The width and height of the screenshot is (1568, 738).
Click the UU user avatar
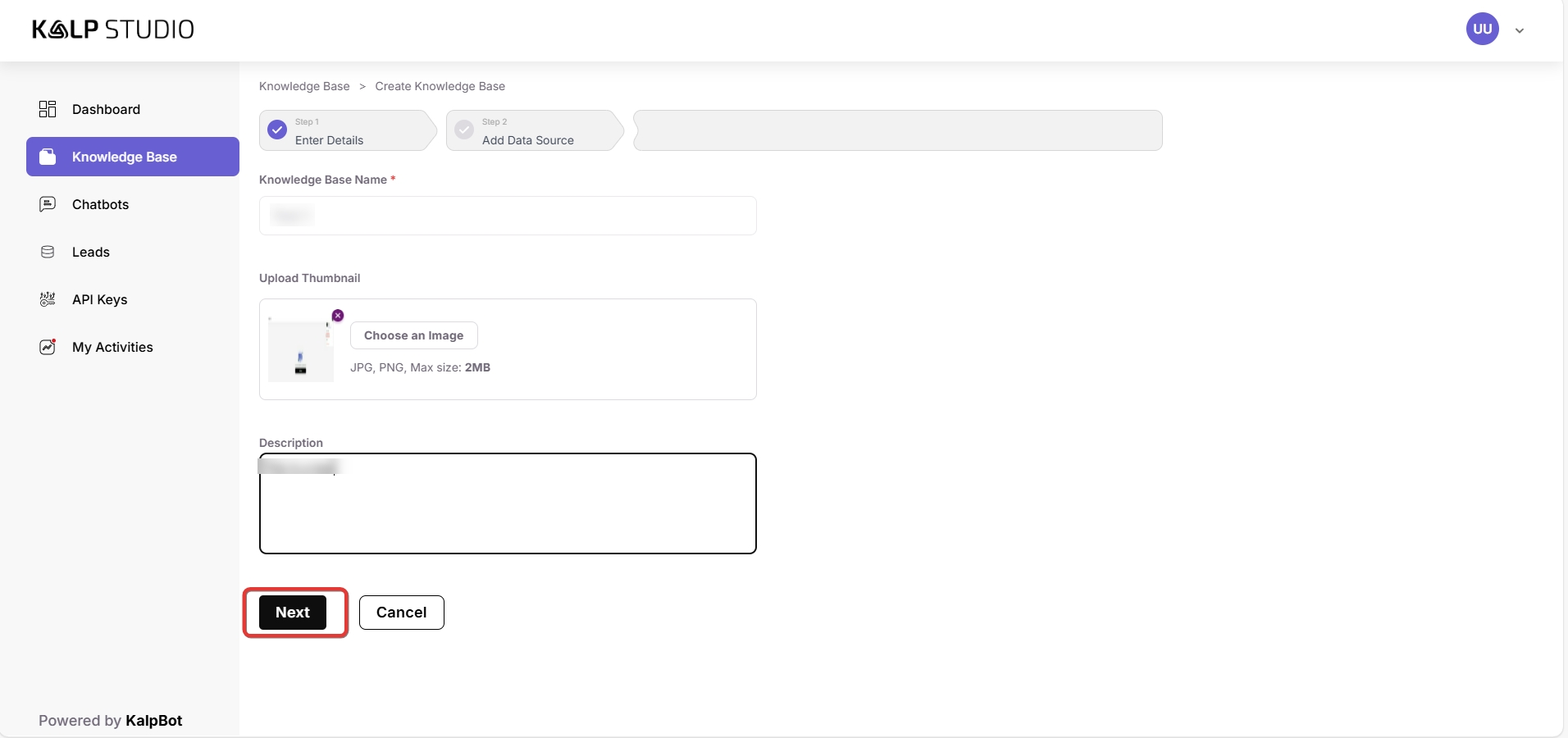[x=1482, y=30]
